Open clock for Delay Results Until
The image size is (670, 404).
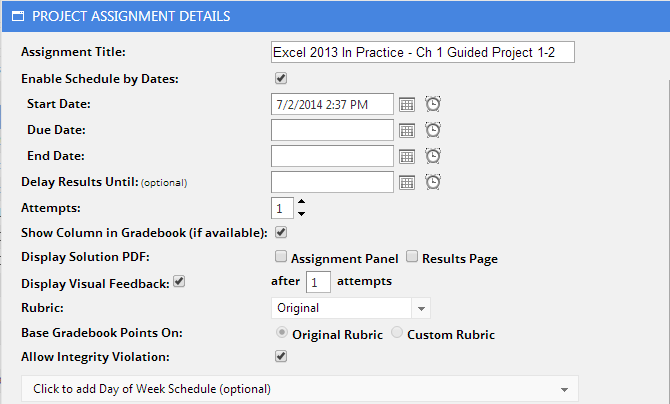point(433,183)
